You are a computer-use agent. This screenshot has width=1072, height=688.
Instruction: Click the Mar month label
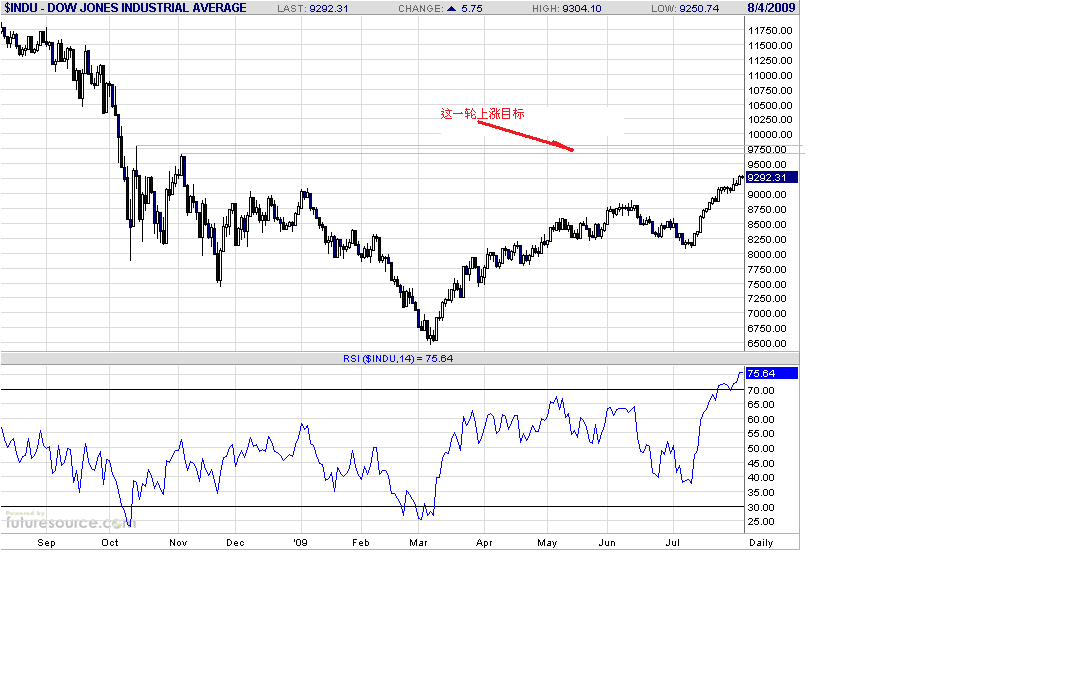[x=418, y=543]
